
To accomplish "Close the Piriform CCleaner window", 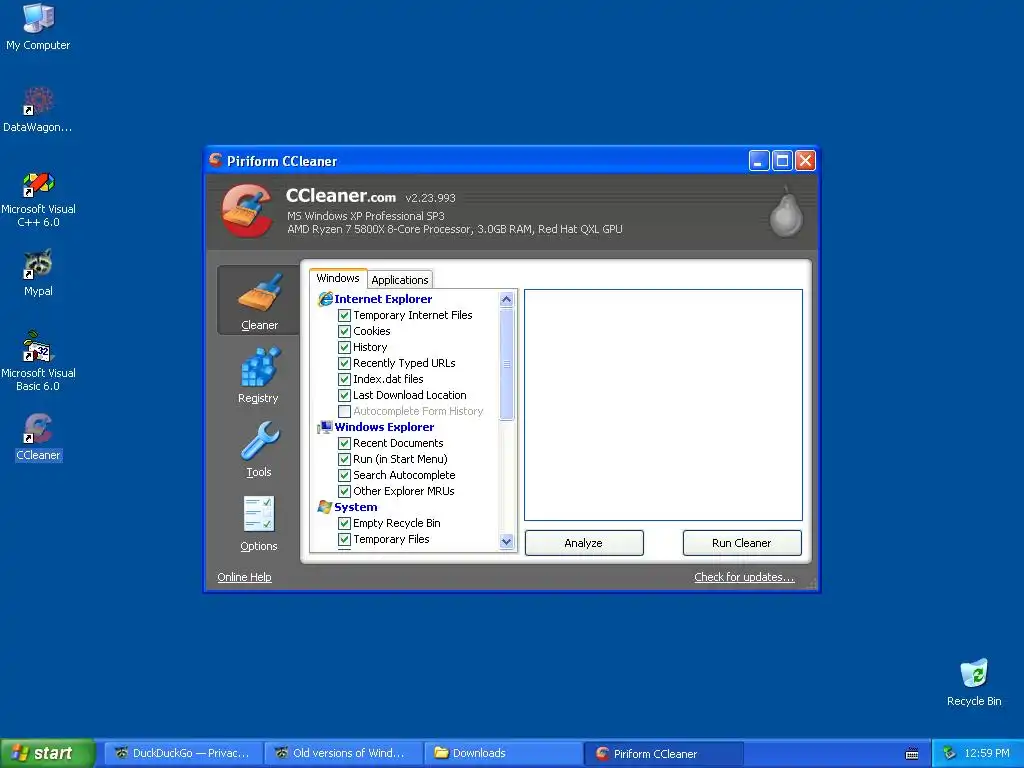I will (805, 161).
